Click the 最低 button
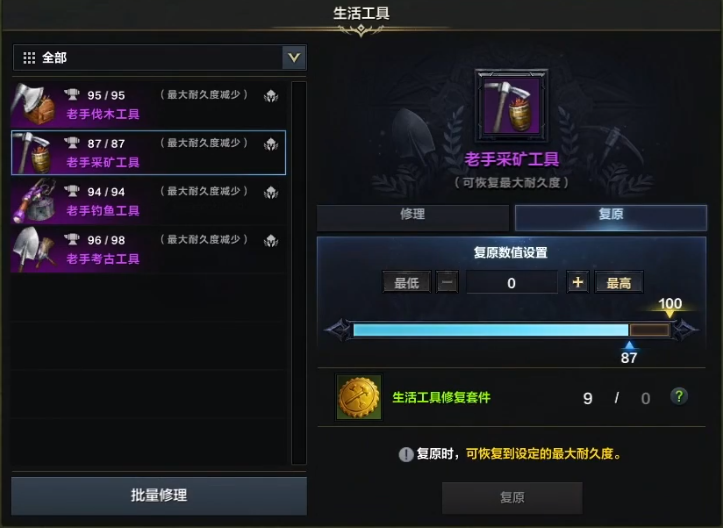 tap(407, 282)
